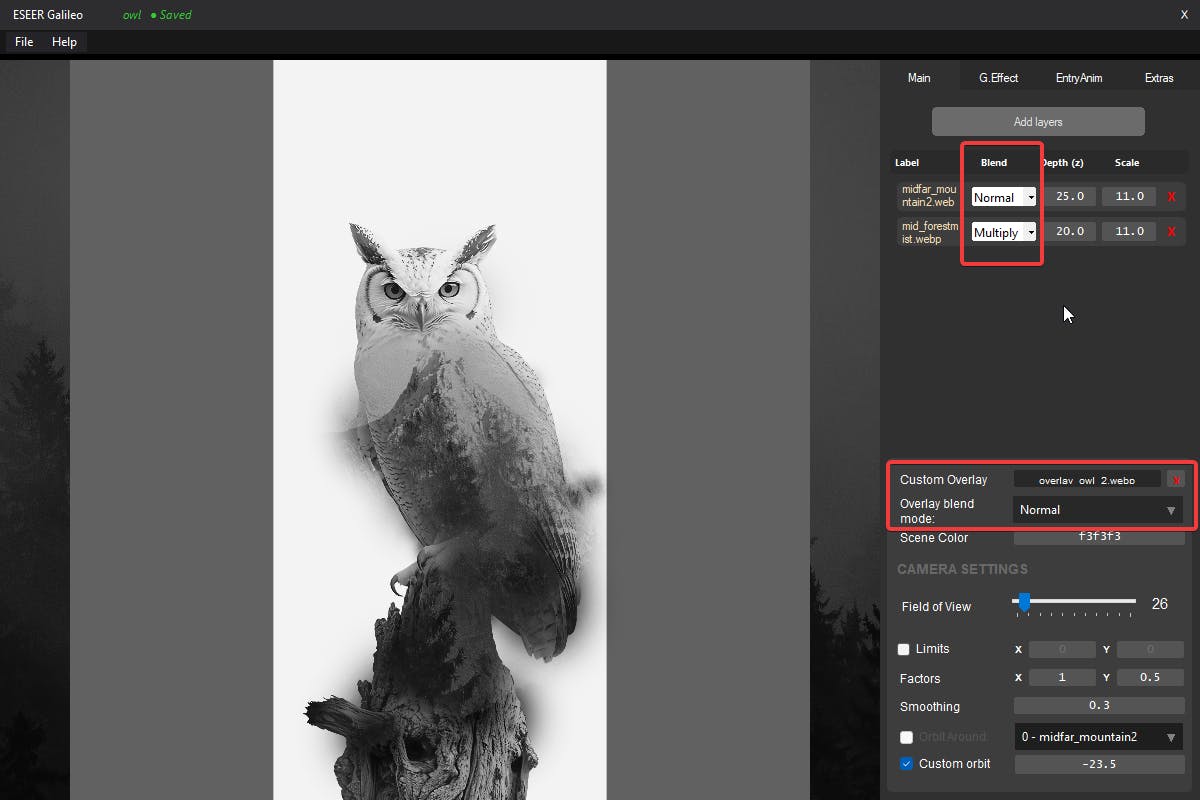Edit scale value of mid_forestmist layer

1129,232
